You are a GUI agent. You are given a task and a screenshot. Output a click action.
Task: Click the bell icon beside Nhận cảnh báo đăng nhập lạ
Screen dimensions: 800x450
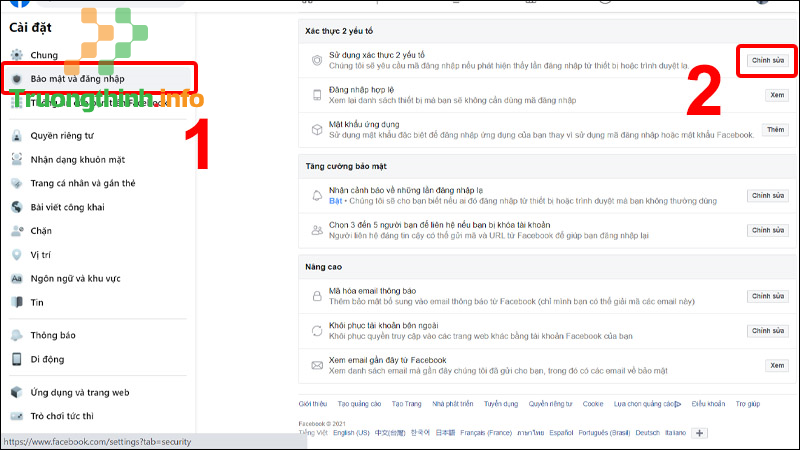[317, 195]
